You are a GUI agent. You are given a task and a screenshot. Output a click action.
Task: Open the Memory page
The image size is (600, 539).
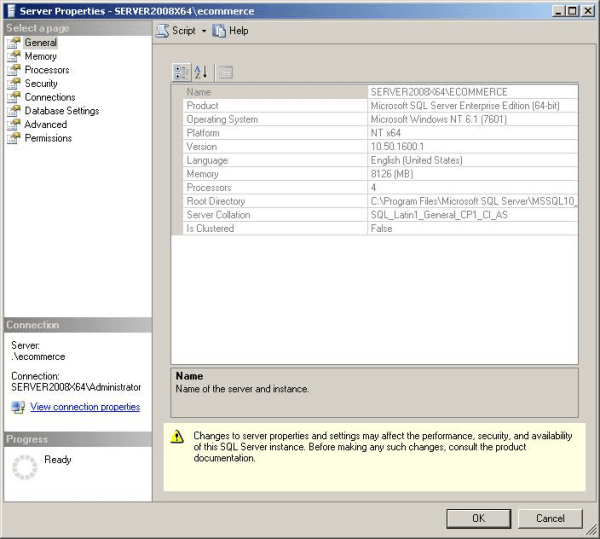pyautogui.click(x=41, y=56)
